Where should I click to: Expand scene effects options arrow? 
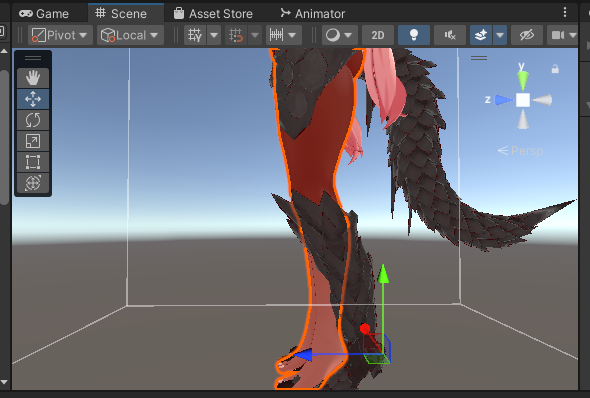(500, 35)
